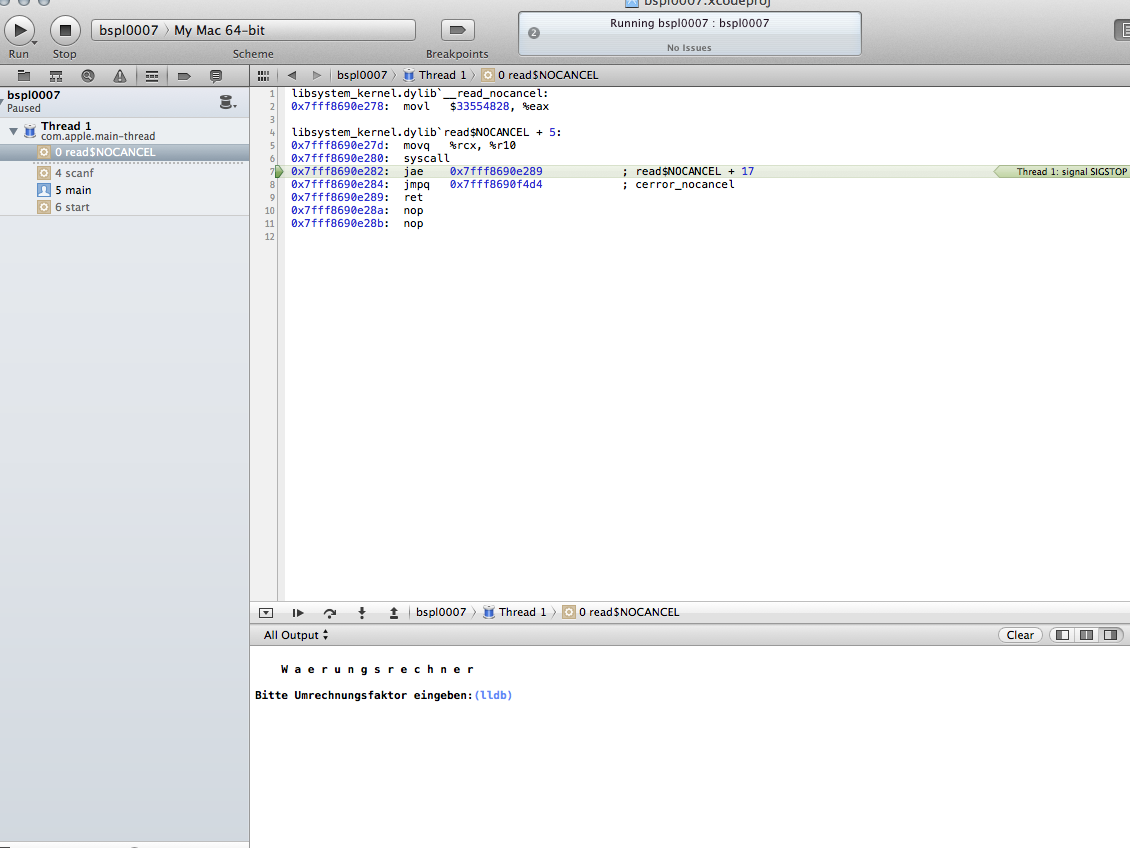
Task: Stop the running bspl0007 process
Action: (x=65, y=30)
